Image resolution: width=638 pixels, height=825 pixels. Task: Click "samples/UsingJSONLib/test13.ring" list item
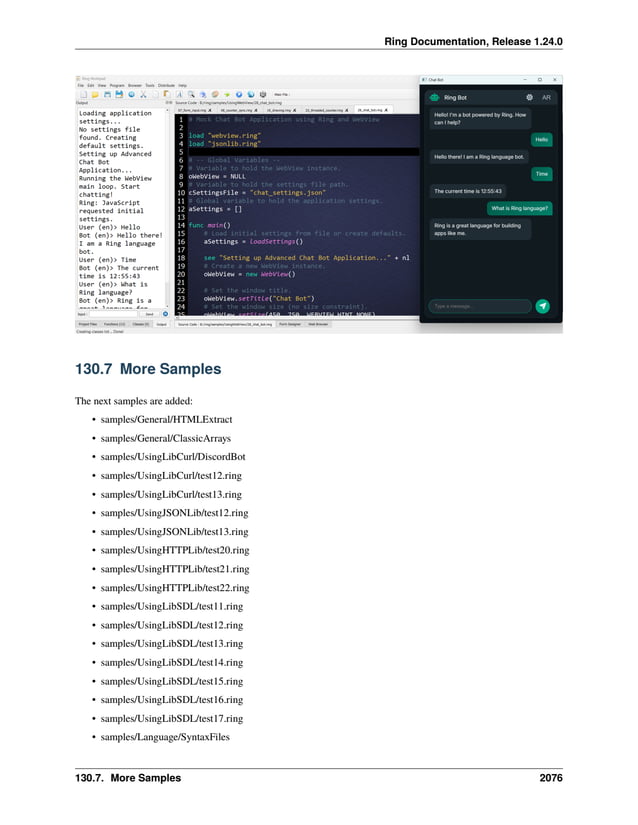pos(174,531)
